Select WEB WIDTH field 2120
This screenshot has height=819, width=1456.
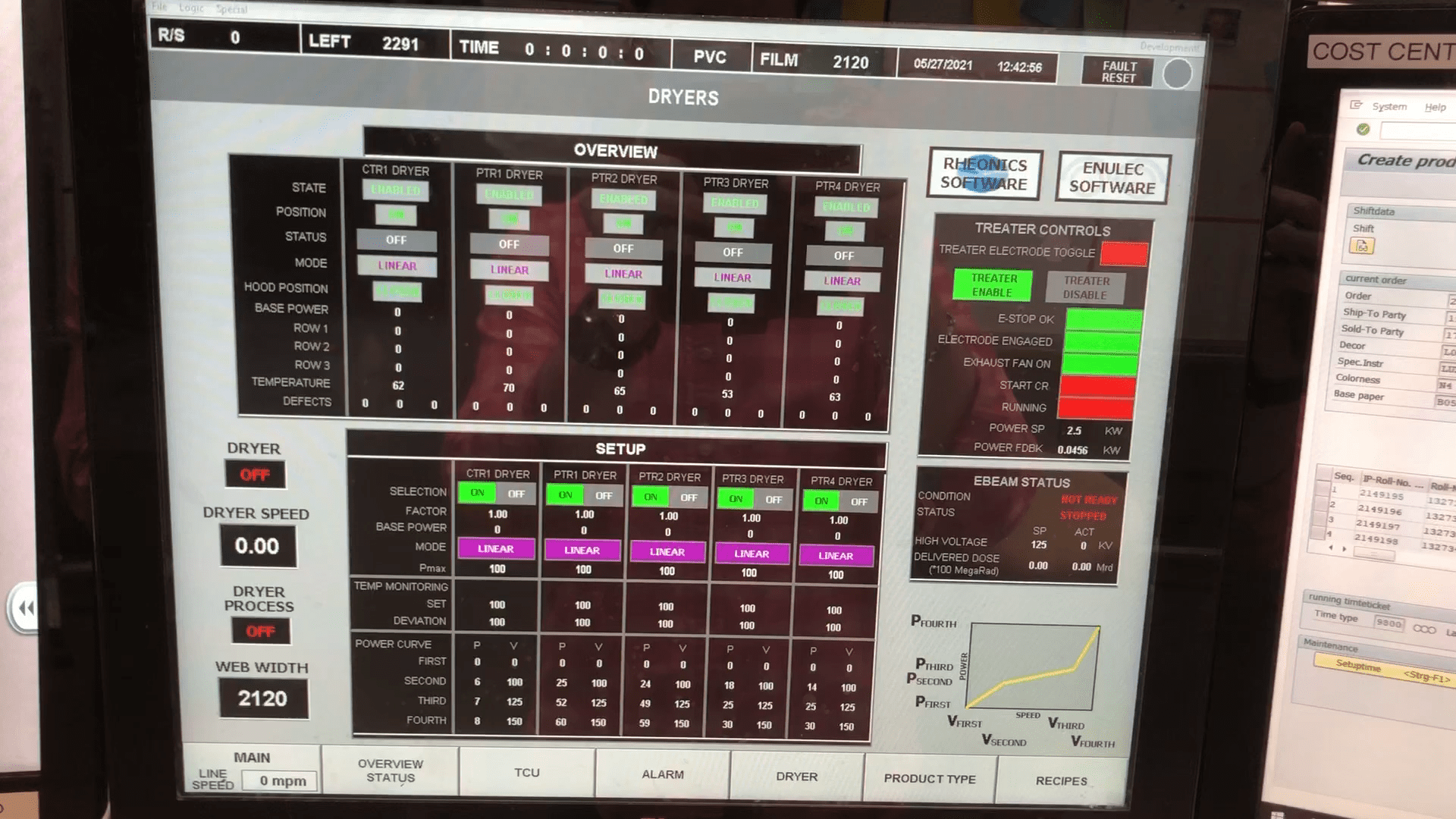pyautogui.click(x=262, y=698)
